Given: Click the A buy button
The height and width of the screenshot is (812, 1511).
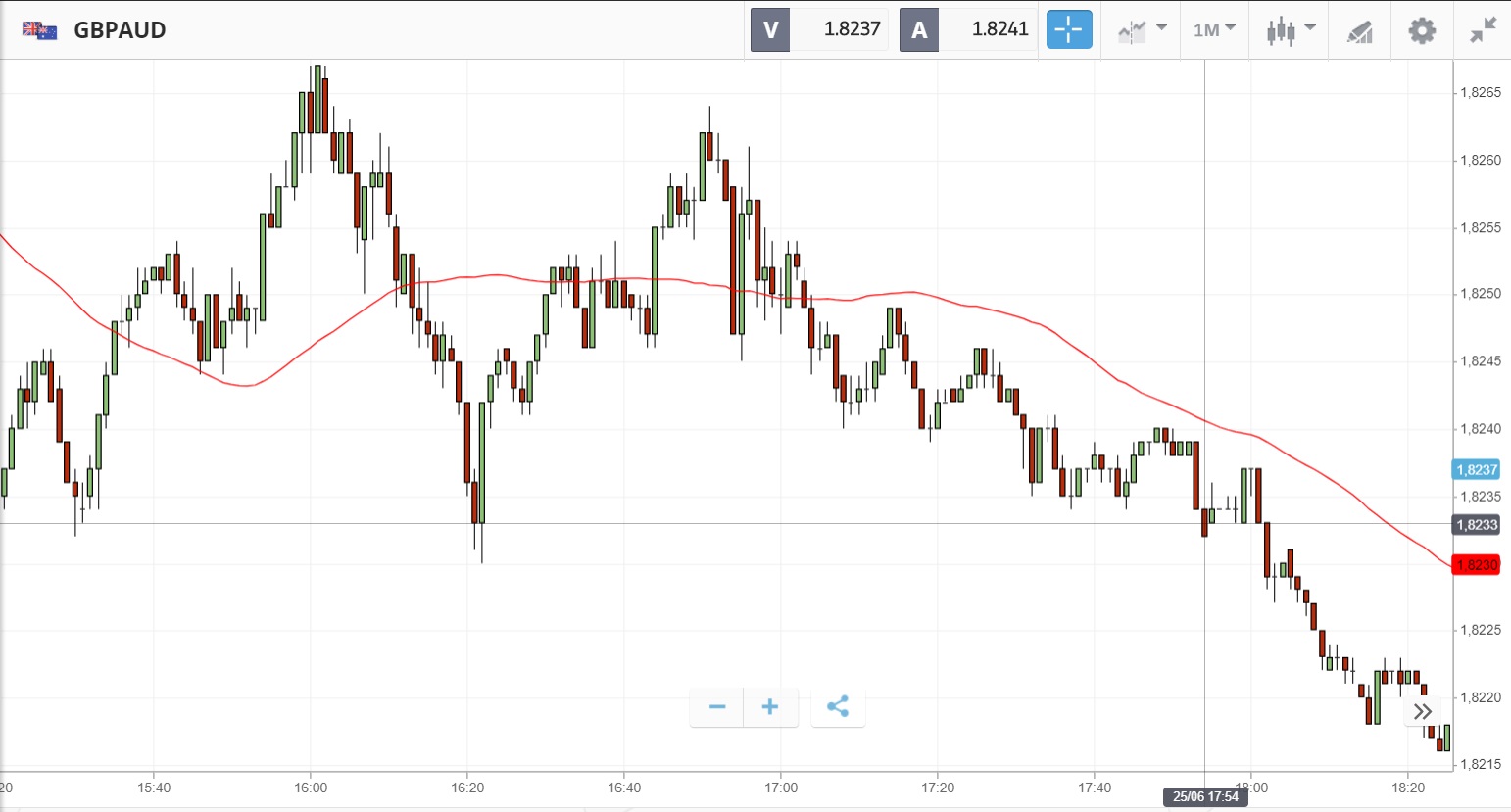Looking at the screenshot, I should pyautogui.click(x=919, y=29).
